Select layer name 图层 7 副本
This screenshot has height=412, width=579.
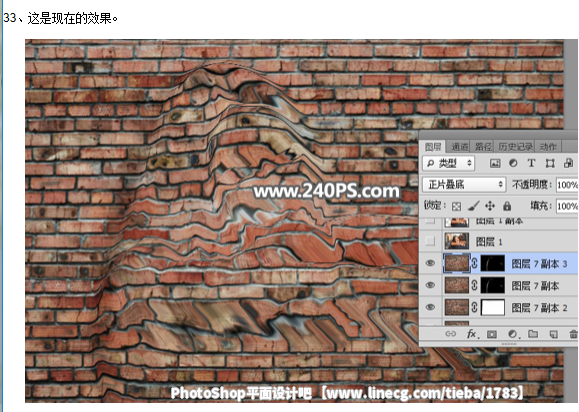pyautogui.click(x=535, y=286)
